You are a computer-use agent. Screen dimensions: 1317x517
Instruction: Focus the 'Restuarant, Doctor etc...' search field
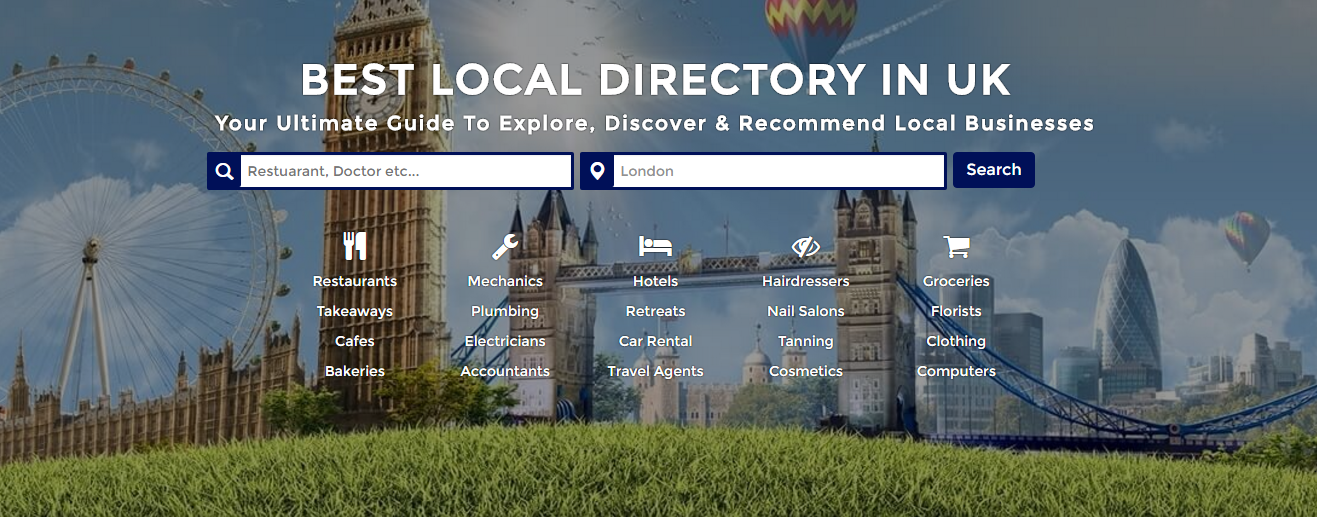(x=405, y=171)
